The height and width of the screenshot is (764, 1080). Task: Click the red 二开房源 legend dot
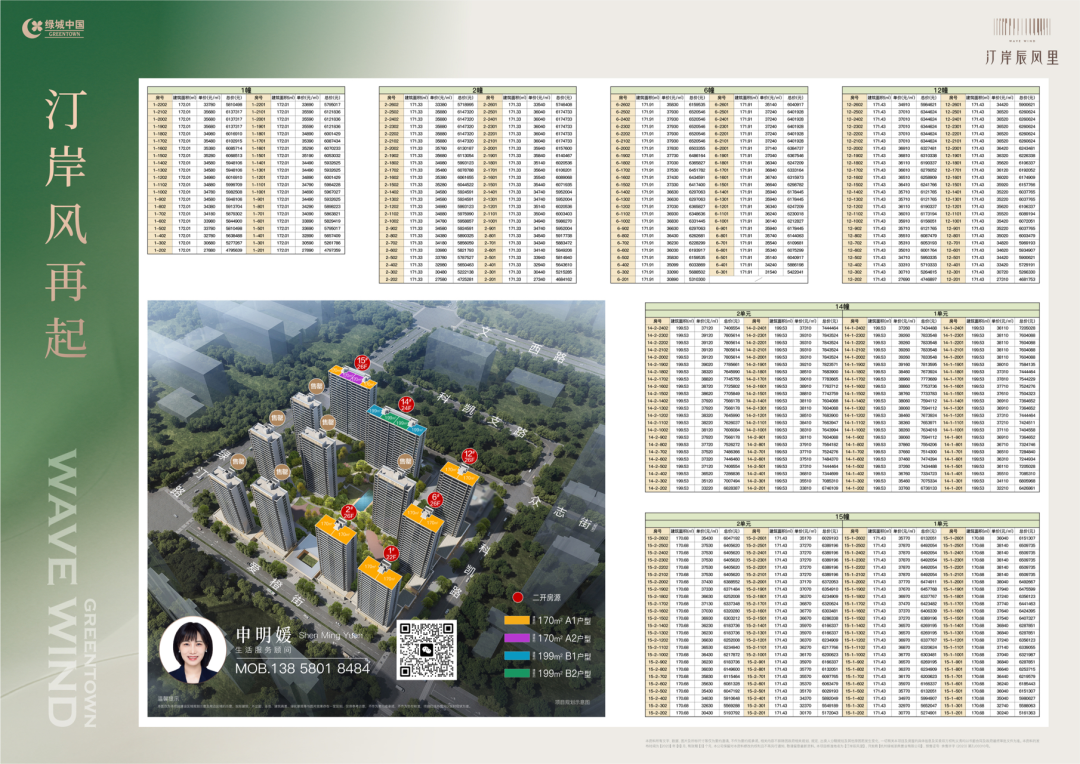517,597
